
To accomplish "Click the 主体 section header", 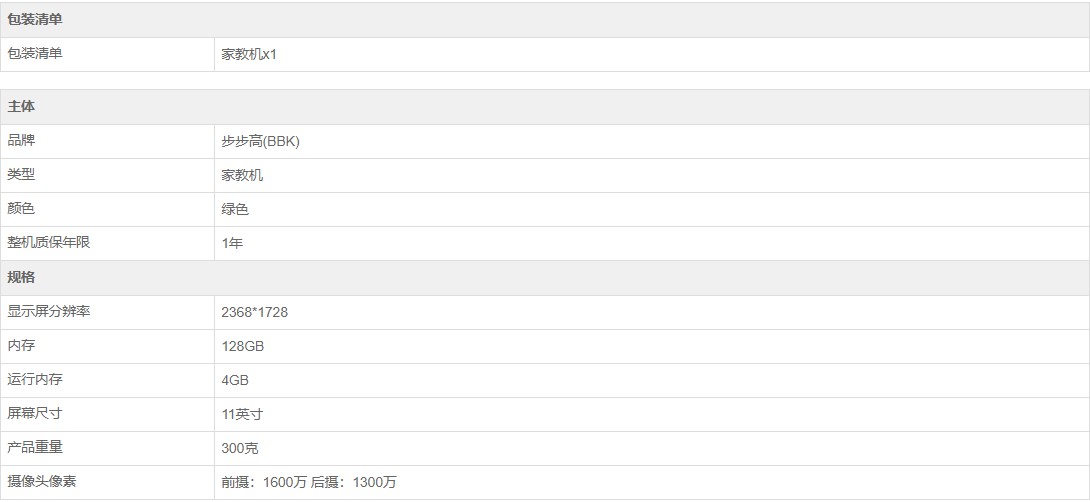I will [21, 107].
